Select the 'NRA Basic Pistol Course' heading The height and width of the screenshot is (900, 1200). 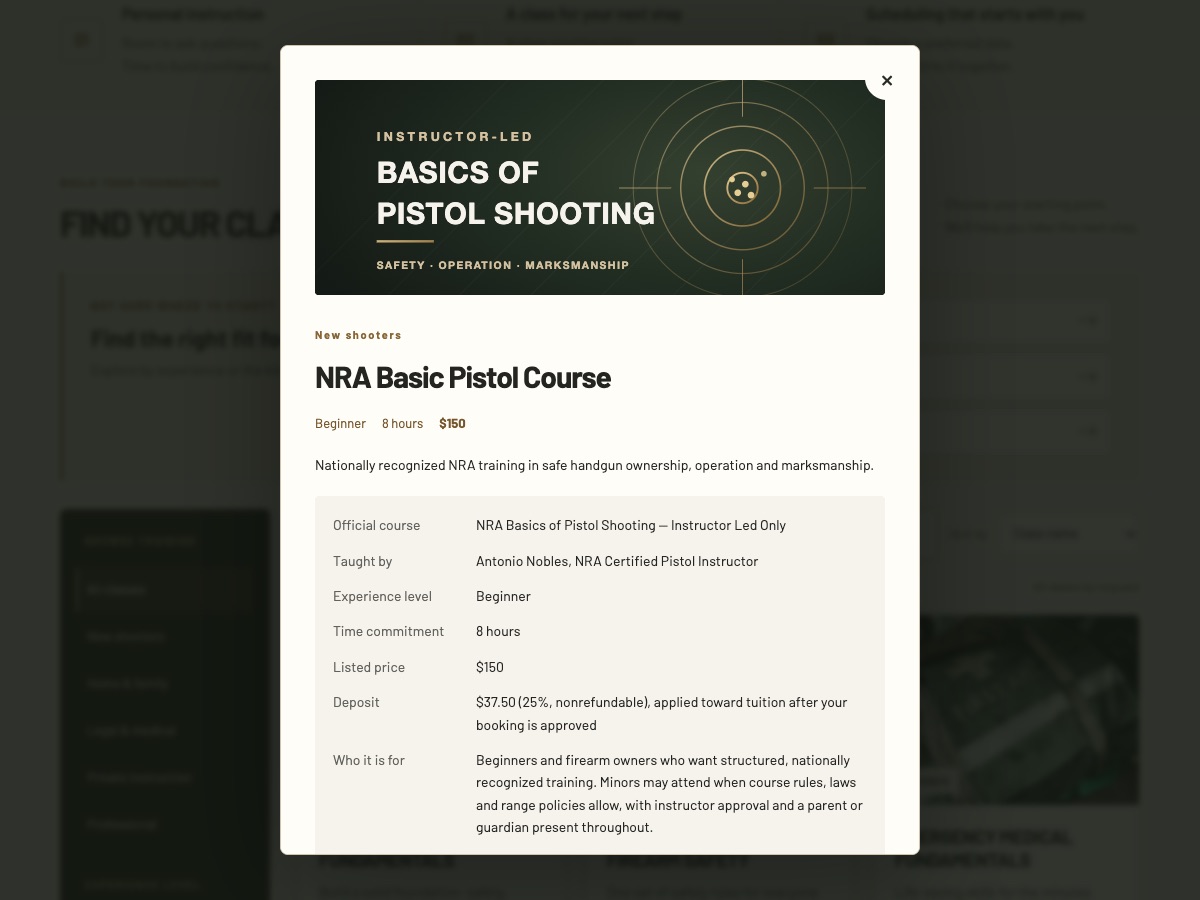pyautogui.click(x=463, y=377)
